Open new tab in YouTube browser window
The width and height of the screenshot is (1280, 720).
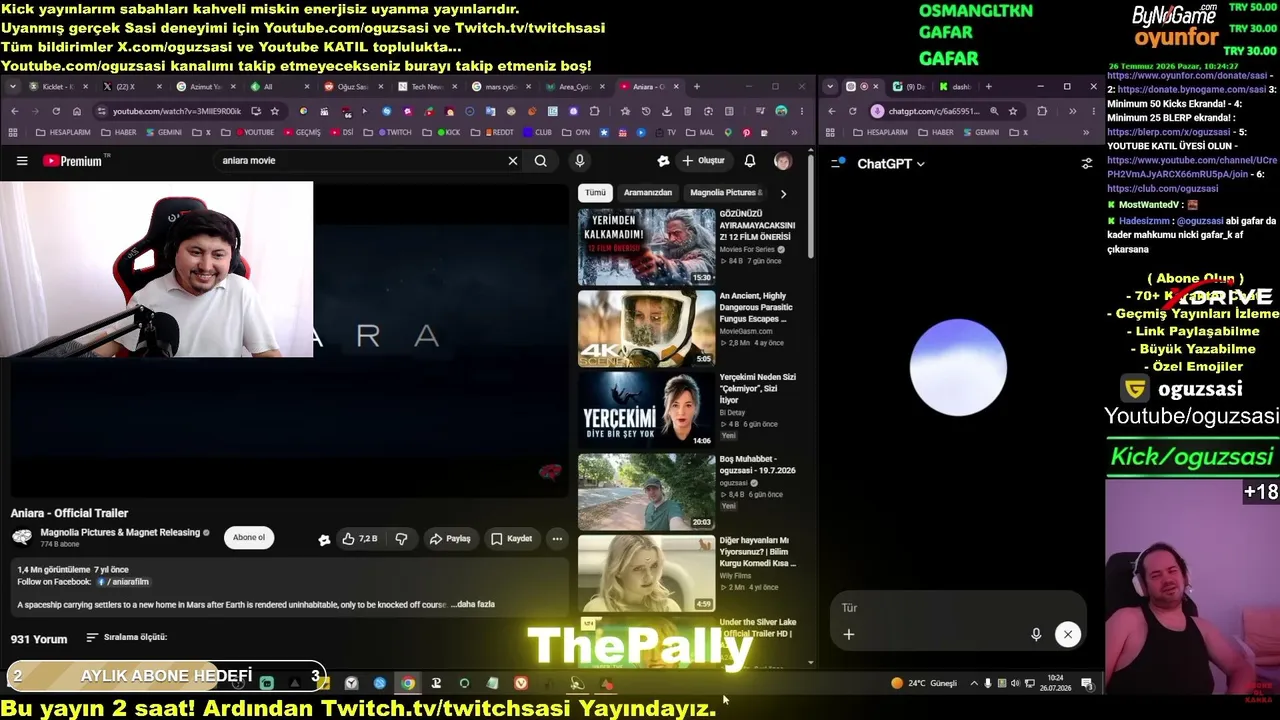pyautogui.click(x=697, y=87)
